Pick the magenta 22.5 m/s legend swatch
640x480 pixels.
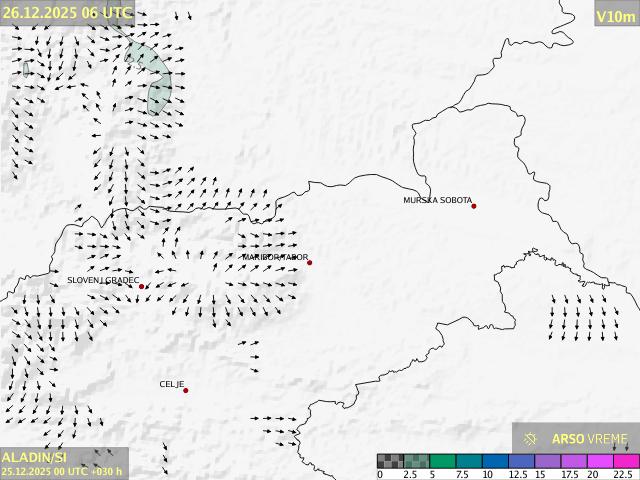coord(626,461)
